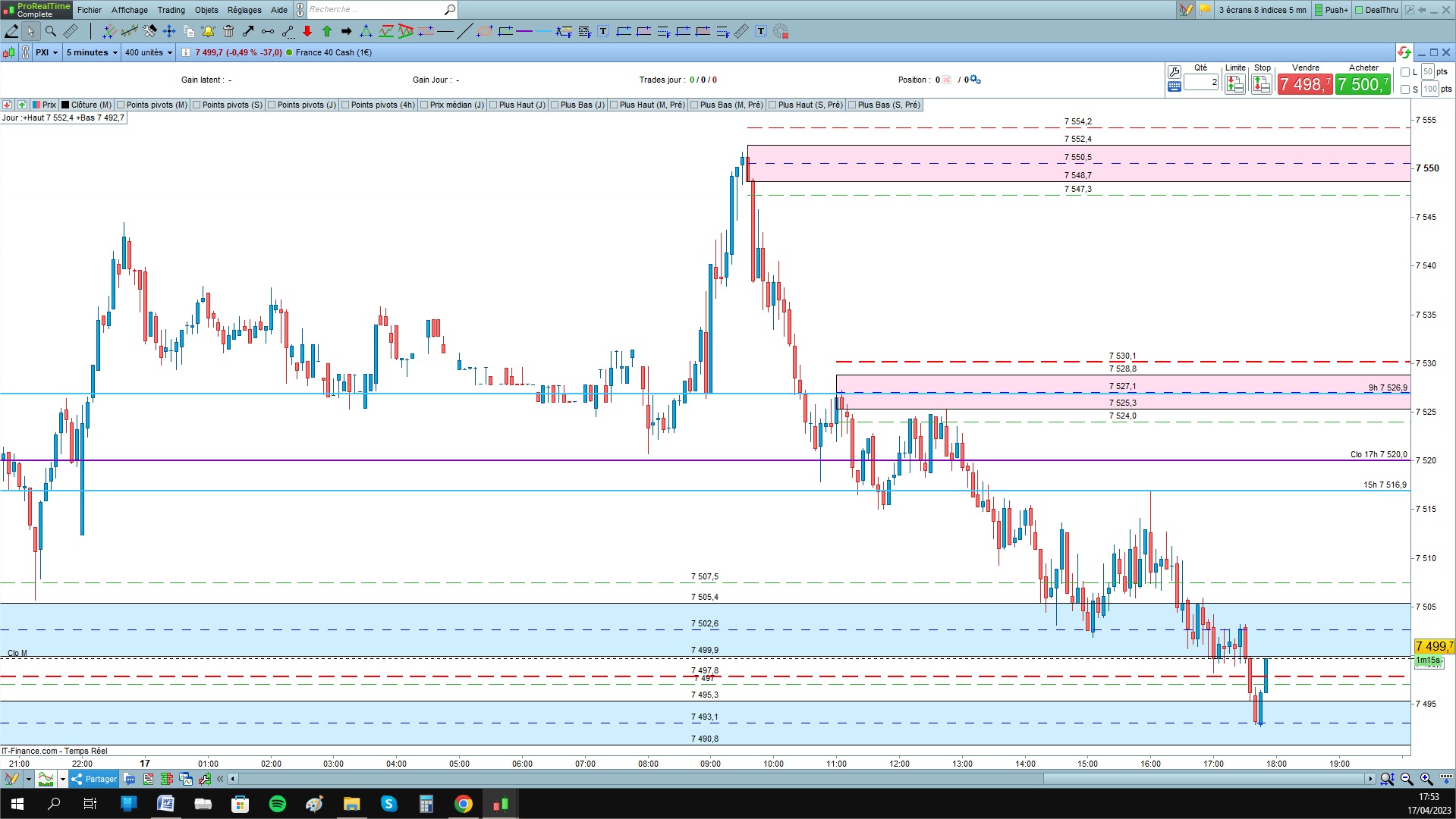The width and height of the screenshot is (1456, 819).
Task: Choose the ellipse drawing tool
Action: [x=485, y=31]
